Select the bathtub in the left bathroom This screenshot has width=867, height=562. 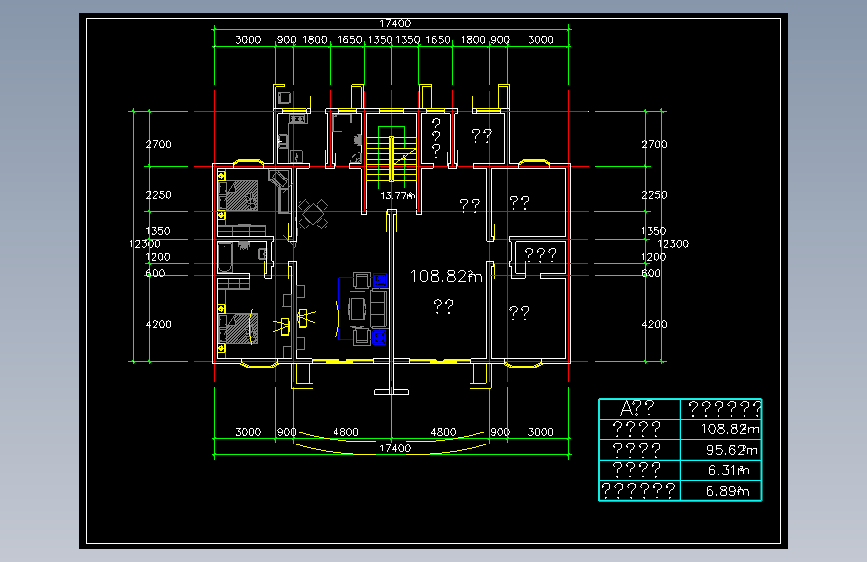(x=225, y=257)
